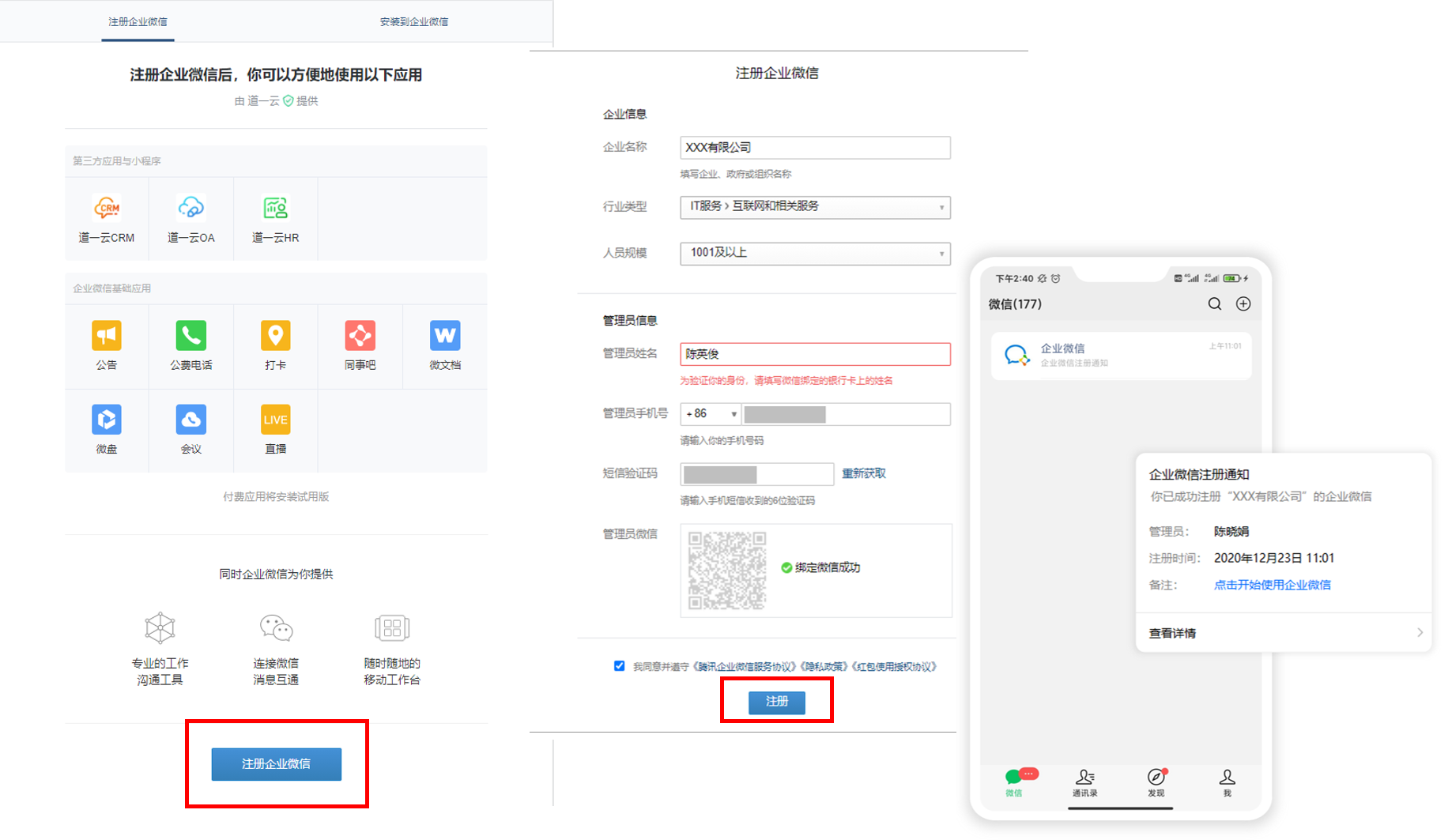Tap the plus icon in phone WeChat
Image resolution: width=1452 pixels, height=840 pixels.
1243,304
